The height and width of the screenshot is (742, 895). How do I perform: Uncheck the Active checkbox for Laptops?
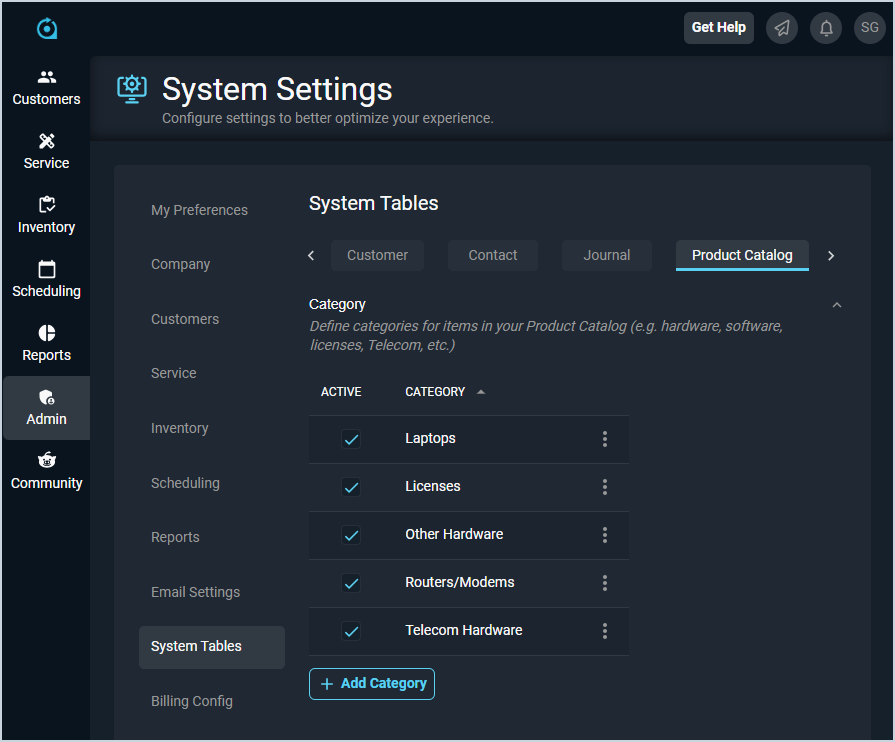351,439
